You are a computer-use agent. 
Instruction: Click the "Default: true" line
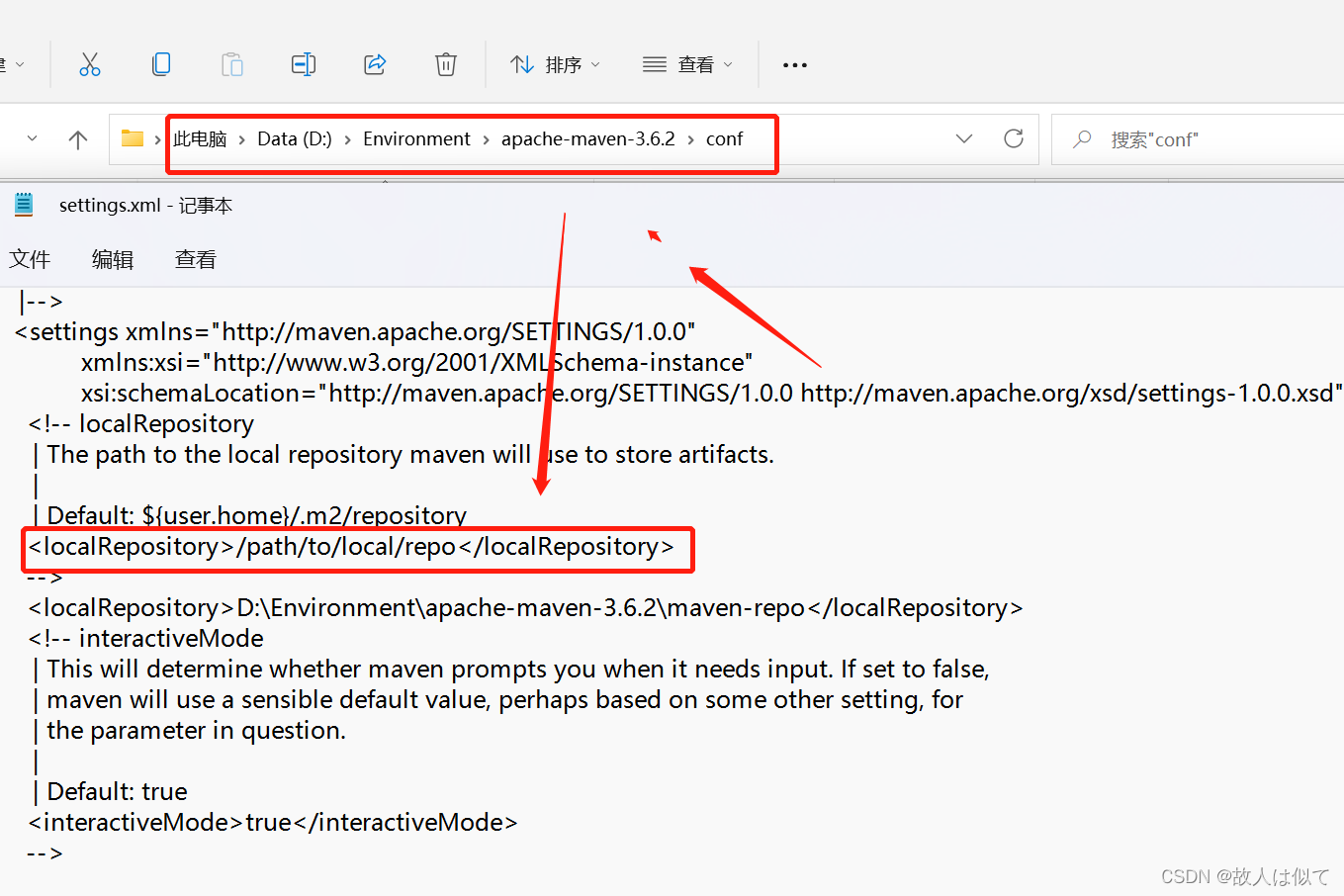pyautogui.click(x=110, y=791)
